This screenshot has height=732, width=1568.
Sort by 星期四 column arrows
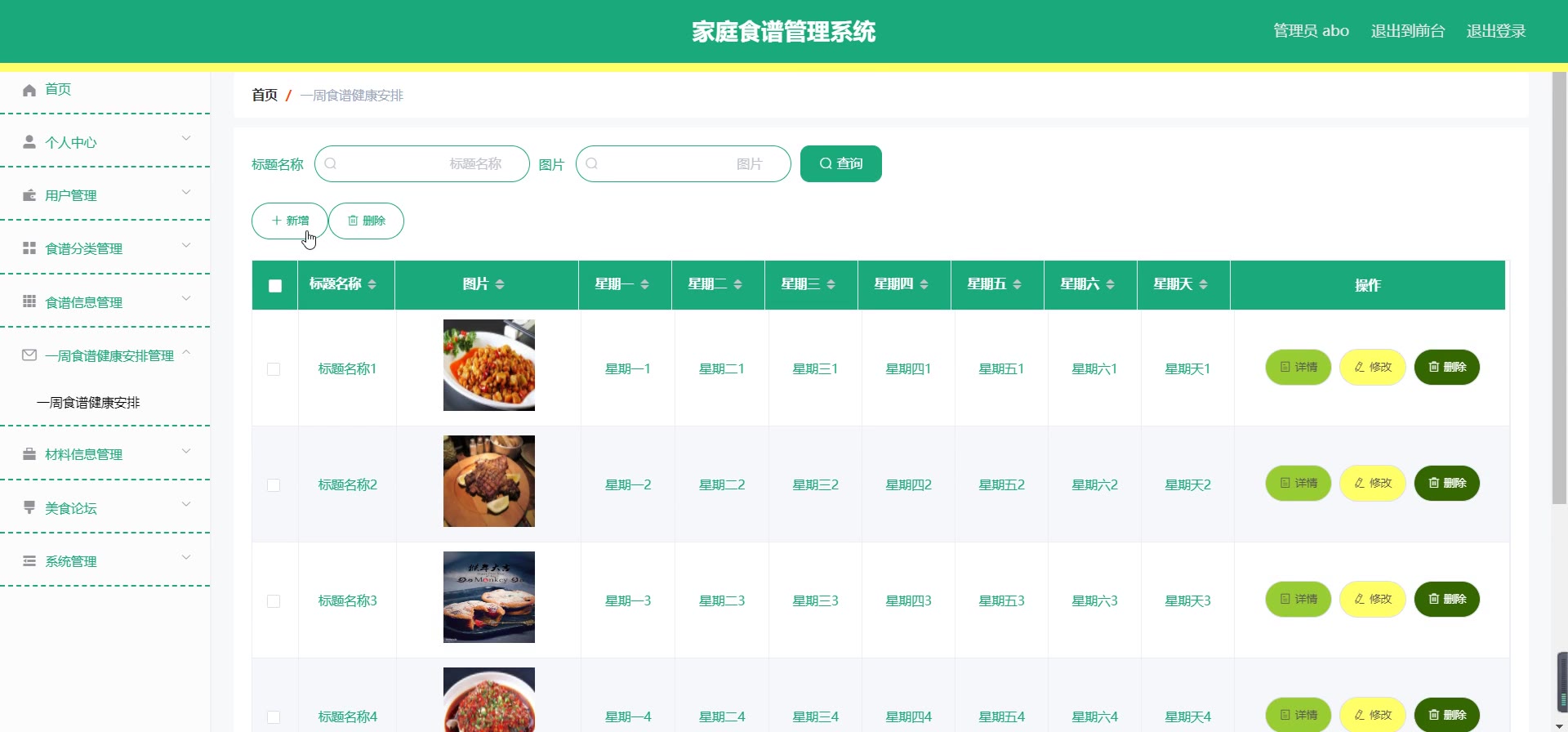[924, 284]
